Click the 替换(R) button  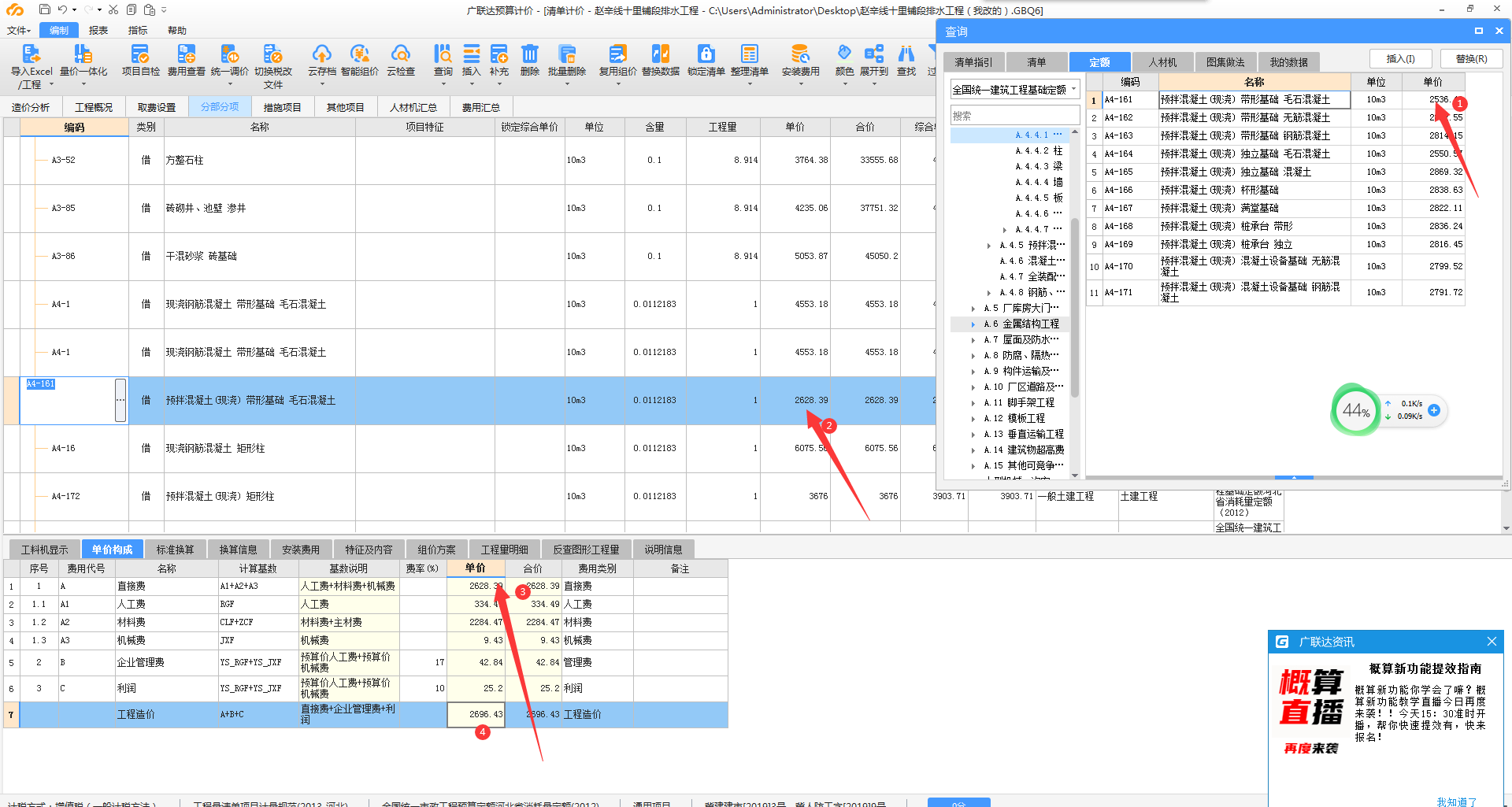click(1471, 59)
